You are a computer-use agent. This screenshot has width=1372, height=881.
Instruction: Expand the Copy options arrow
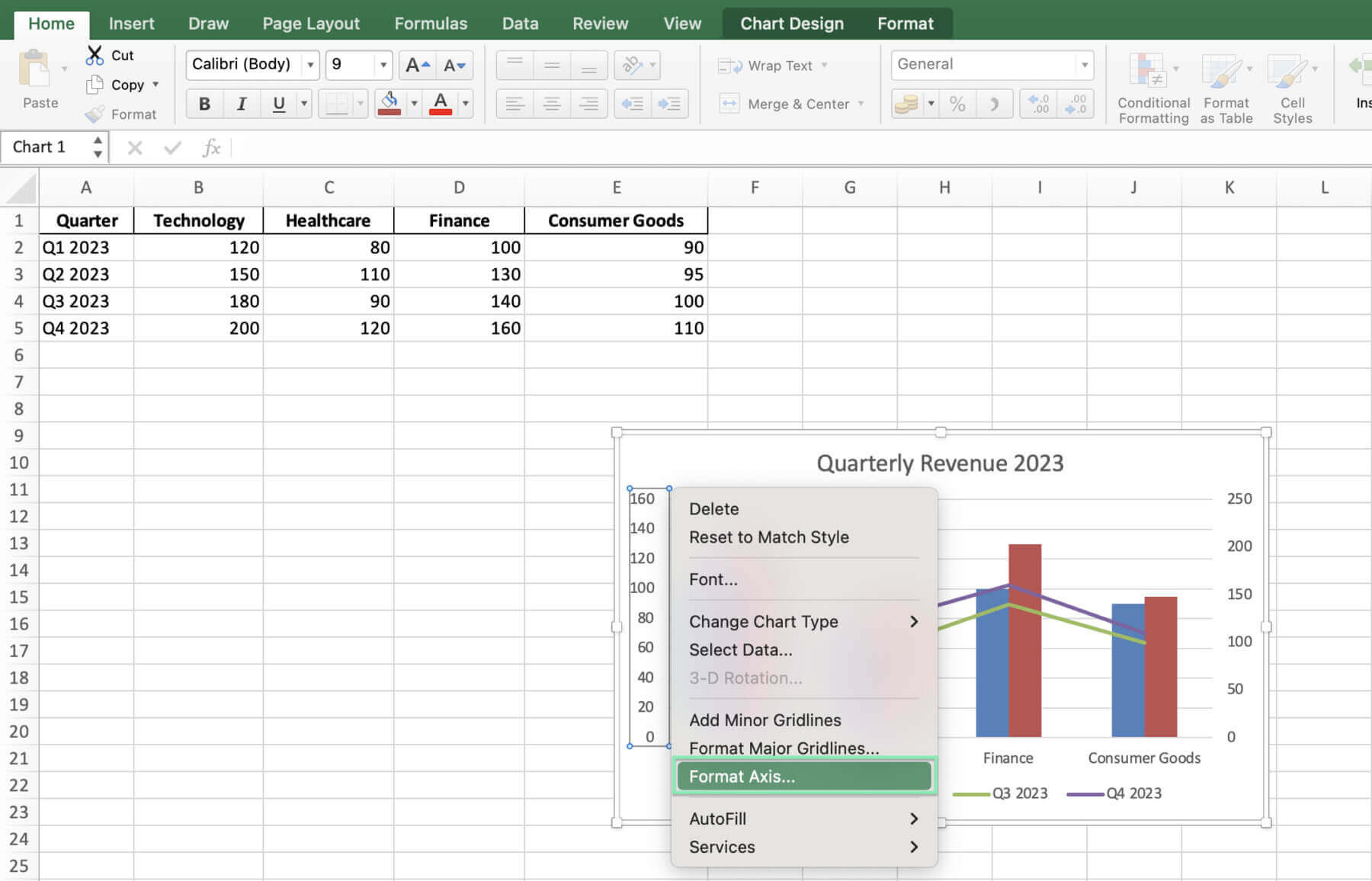[x=155, y=85]
